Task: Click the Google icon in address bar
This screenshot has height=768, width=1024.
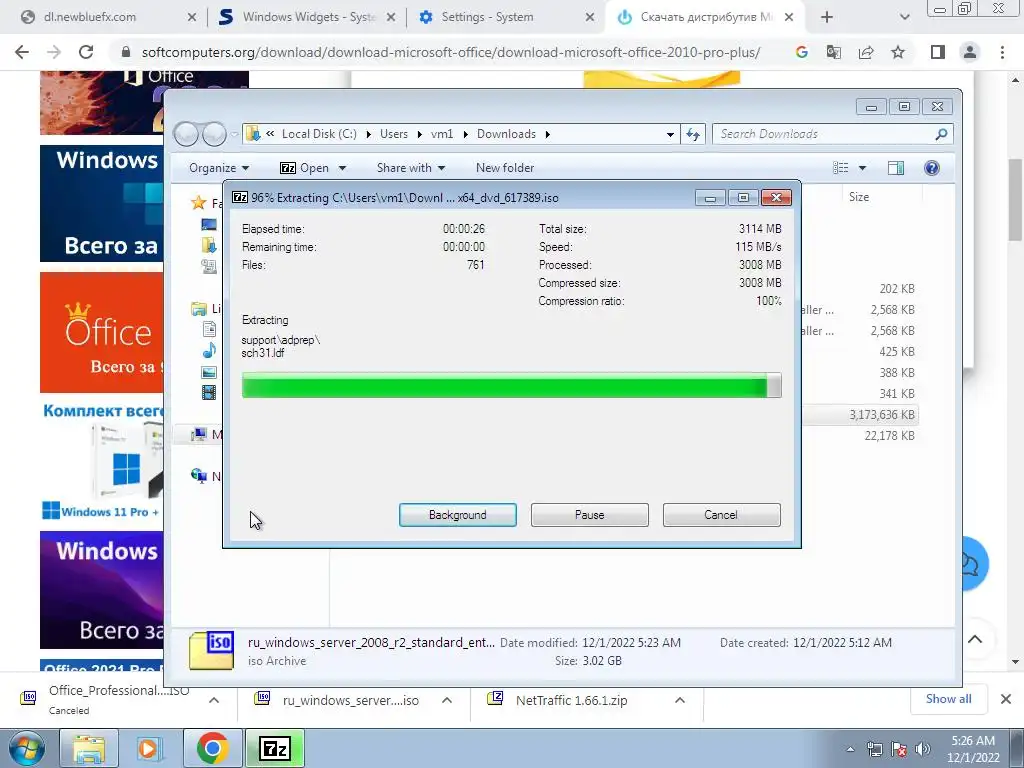Action: [801, 52]
